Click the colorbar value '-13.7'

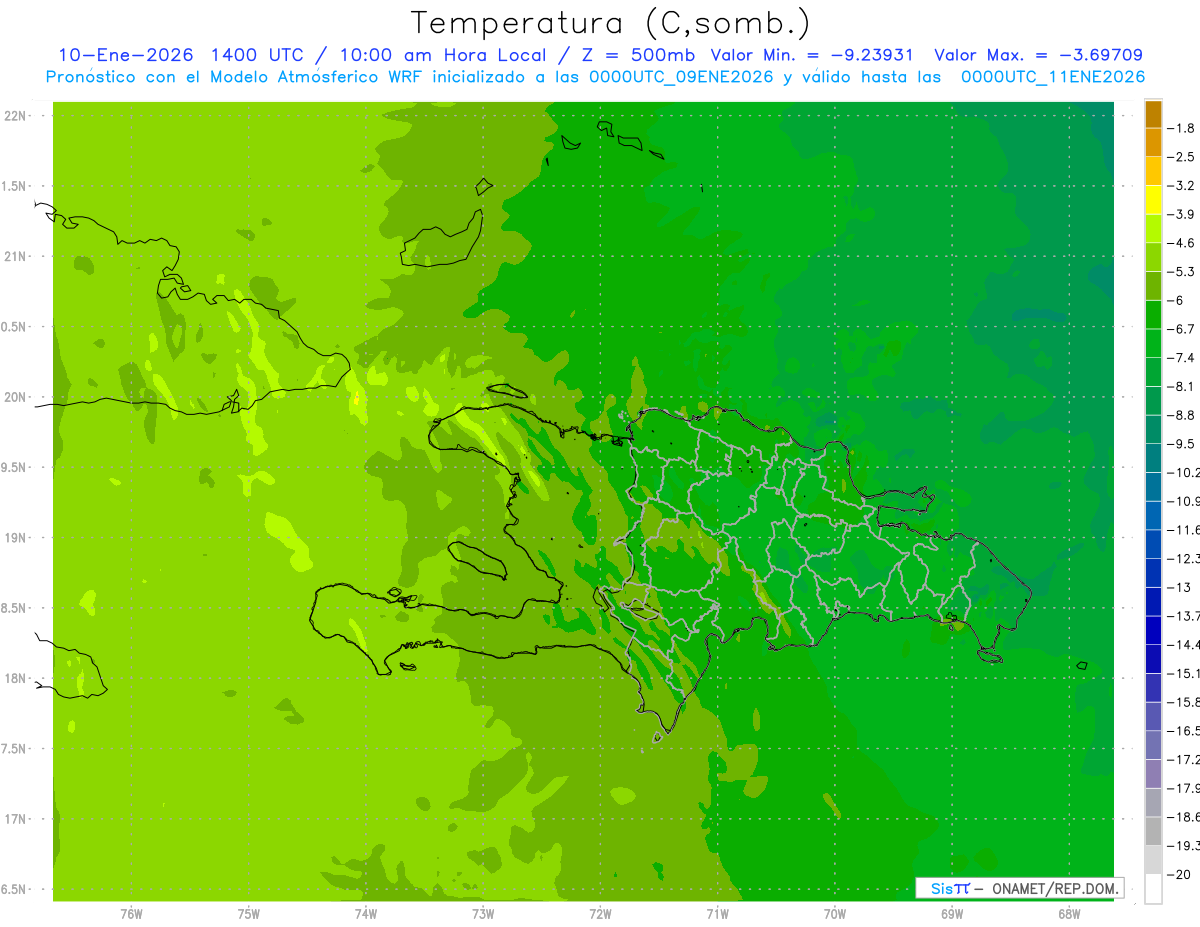1183,615
